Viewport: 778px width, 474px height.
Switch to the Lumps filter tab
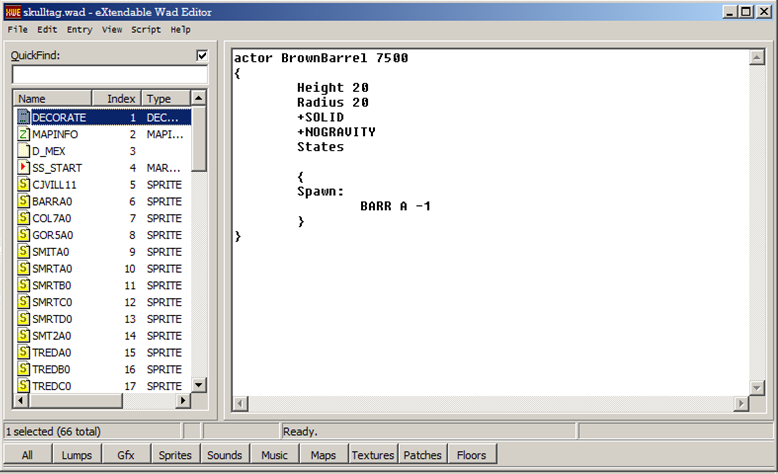click(76, 455)
